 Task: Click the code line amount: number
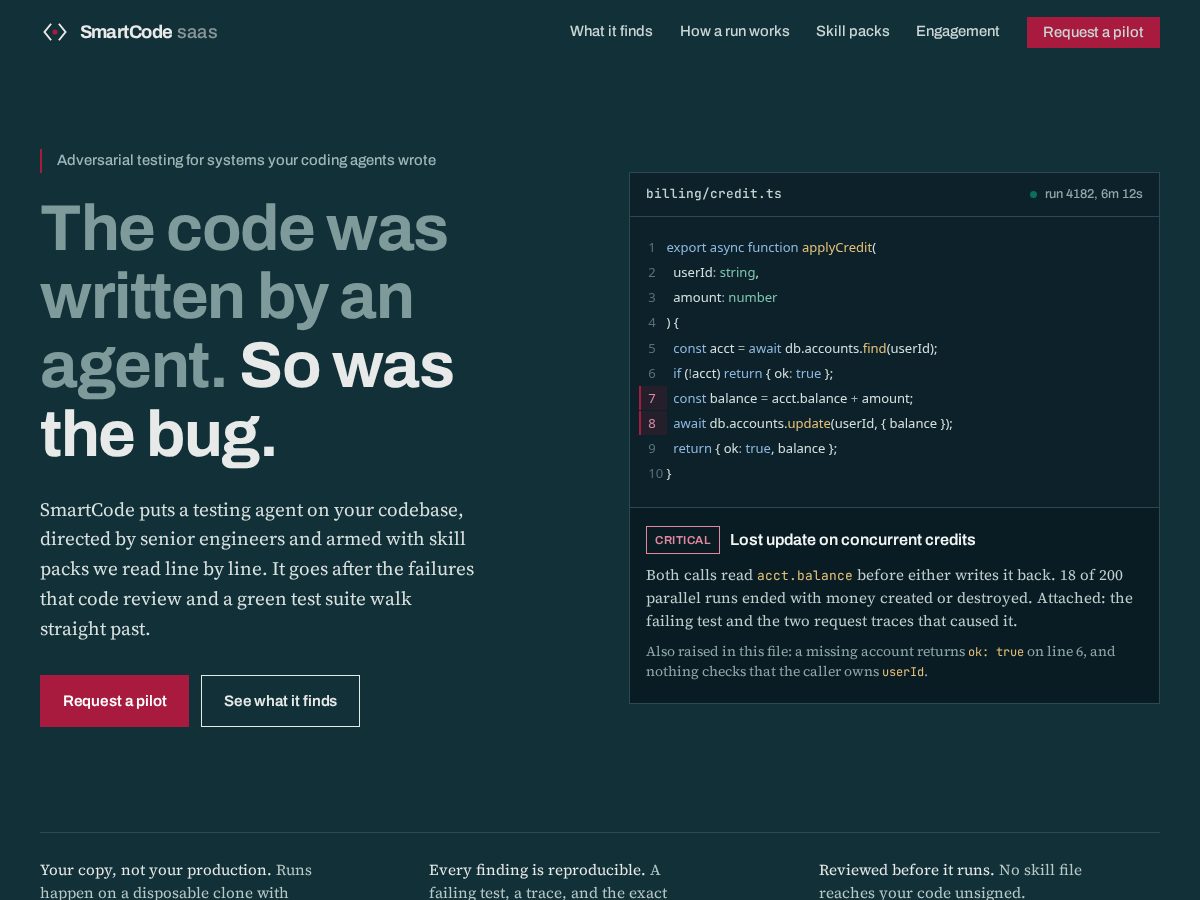click(x=725, y=297)
